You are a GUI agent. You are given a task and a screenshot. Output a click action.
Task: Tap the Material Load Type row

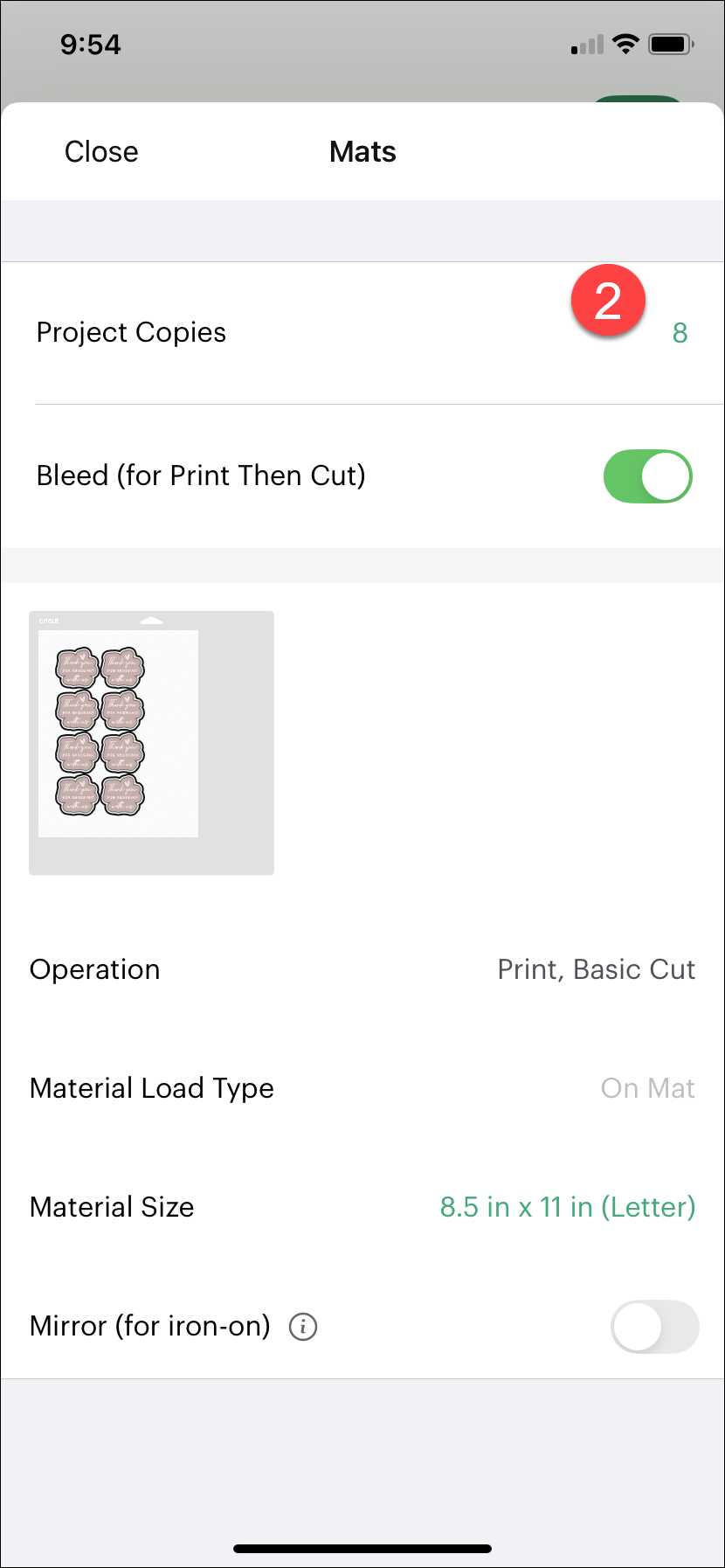[x=362, y=1088]
